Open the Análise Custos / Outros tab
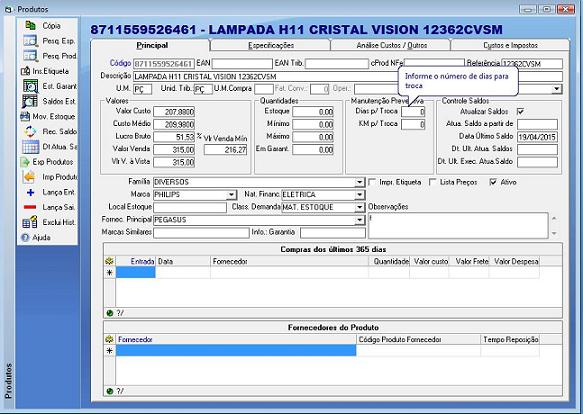 coord(391,45)
